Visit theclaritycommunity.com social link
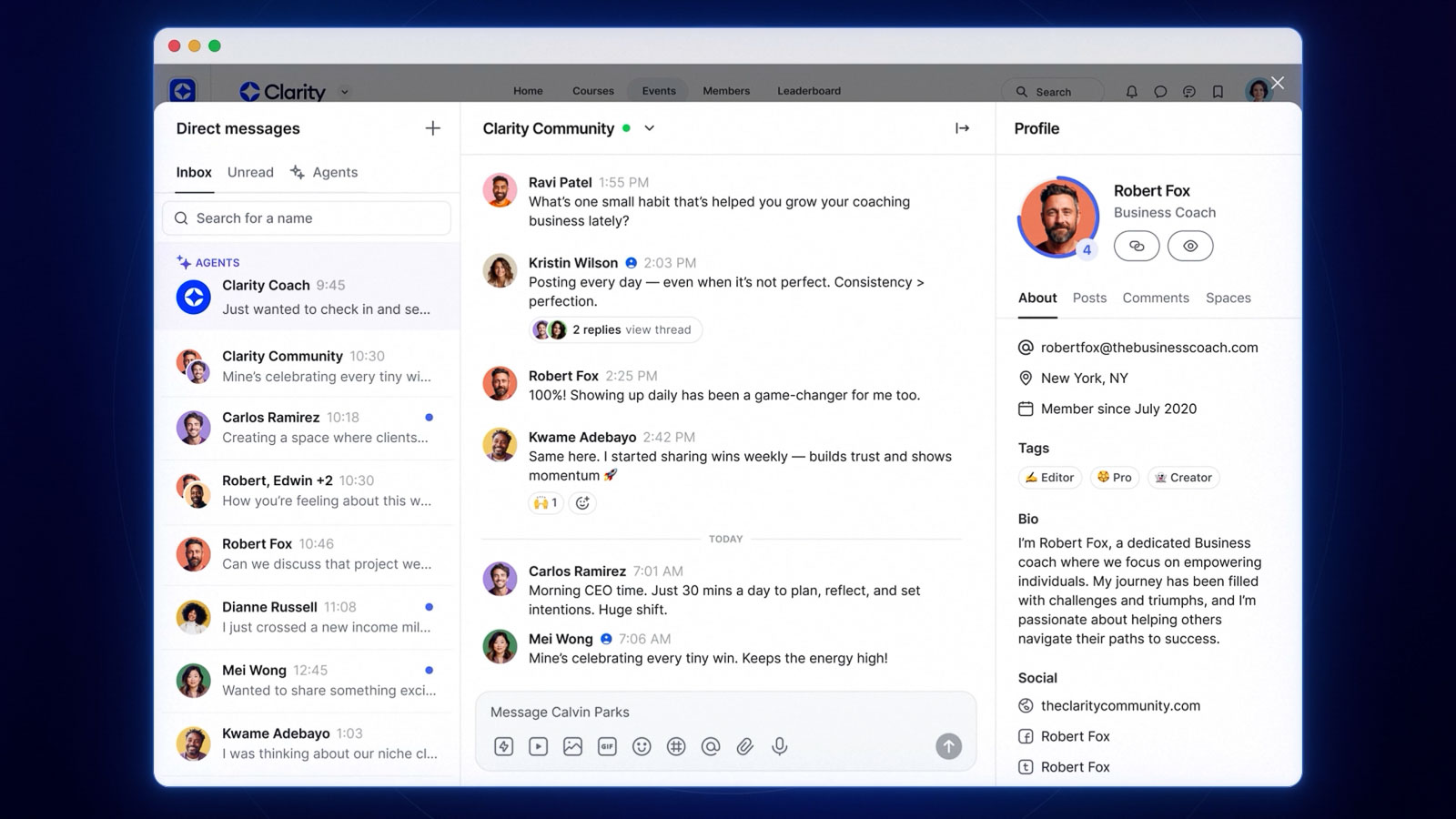 click(x=1119, y=705)
